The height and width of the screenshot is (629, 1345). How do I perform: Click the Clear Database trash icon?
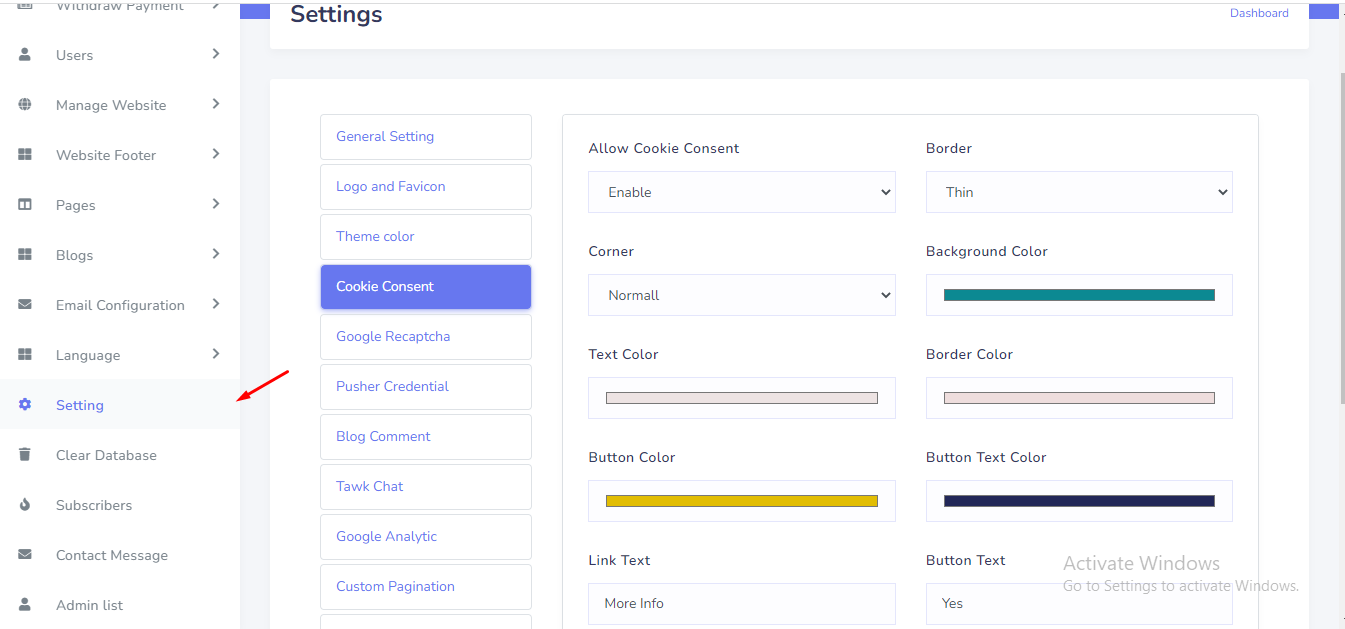pyautogui.click(x=25, y=455)
